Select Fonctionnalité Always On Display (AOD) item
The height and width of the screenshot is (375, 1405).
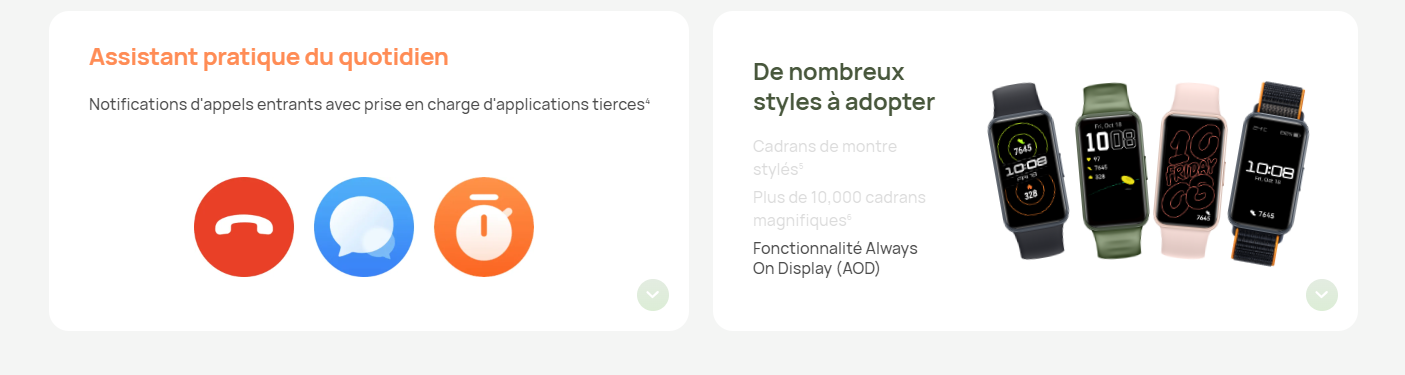(x=835, y=258)
